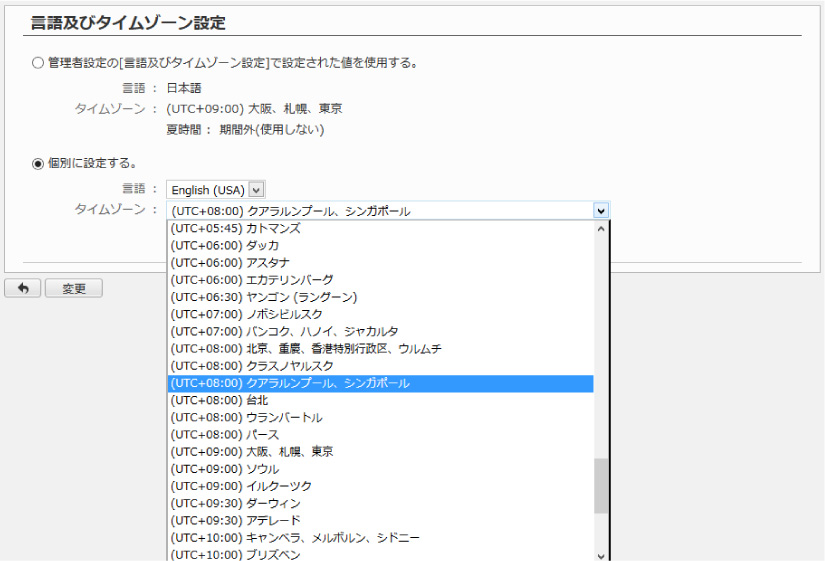825x561 pixels.
Task: Click the list scrollbar up arrow
Action: click(x=601, y=229)
